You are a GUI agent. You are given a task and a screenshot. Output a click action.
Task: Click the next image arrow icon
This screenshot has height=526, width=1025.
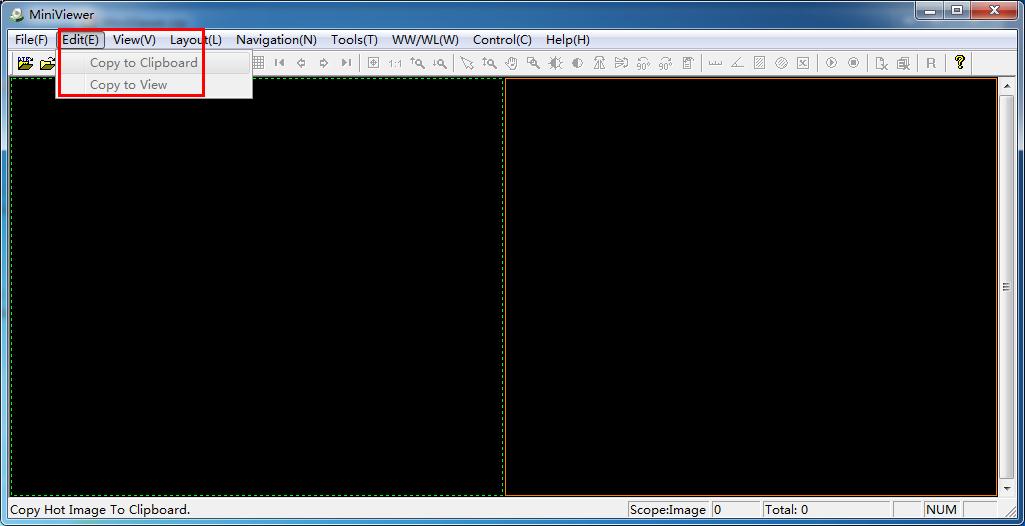(x=323, y=63)
